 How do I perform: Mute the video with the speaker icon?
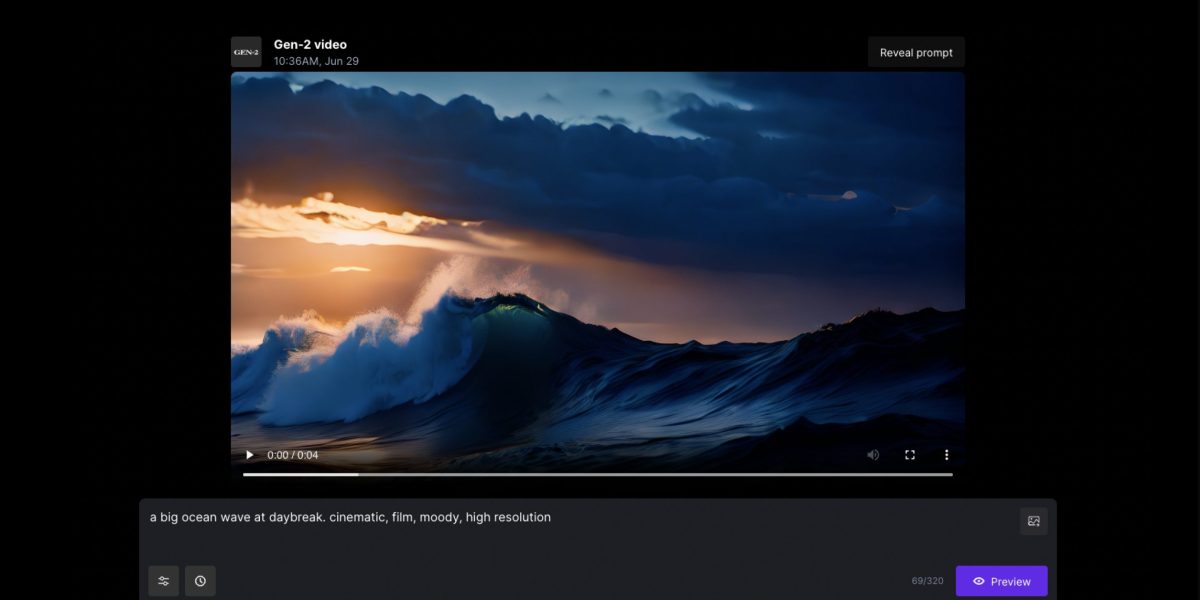(873, 455)
